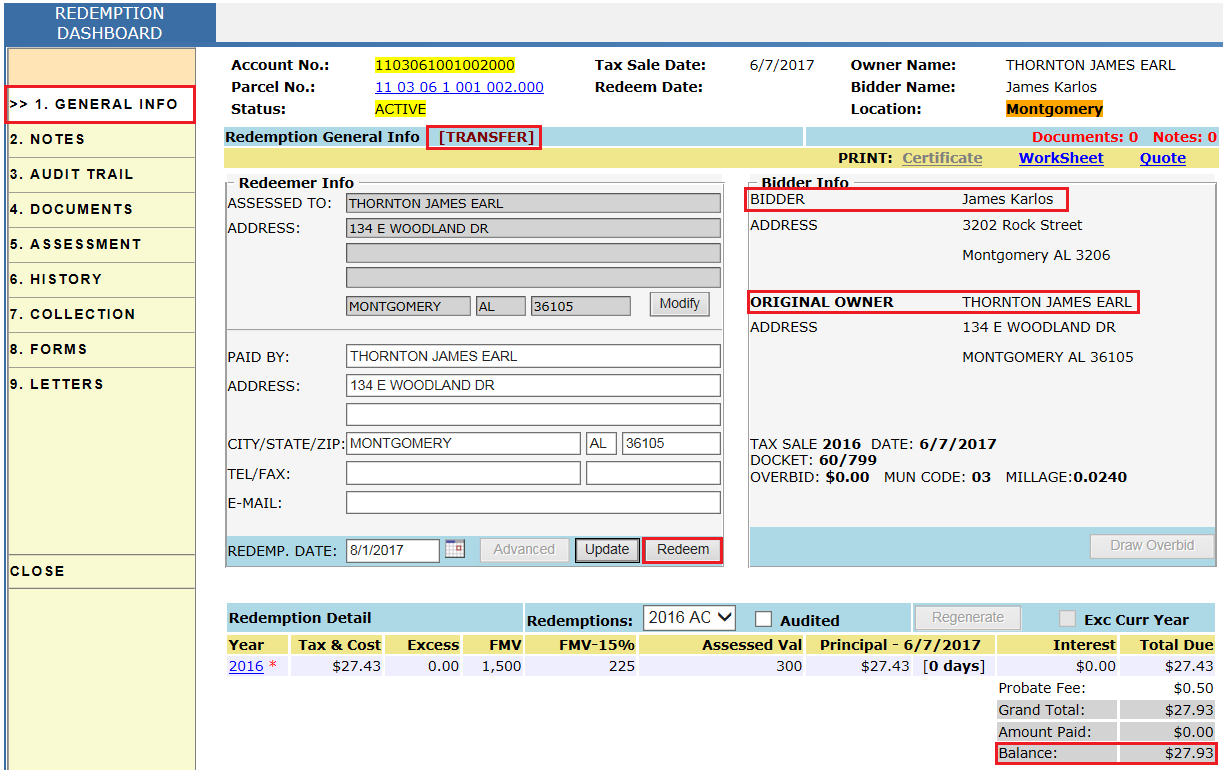Enable the Exc Curr Year checkbox
This screenshot has height=770, width=1223.
pyautogui.click(x=1068, y=619)
